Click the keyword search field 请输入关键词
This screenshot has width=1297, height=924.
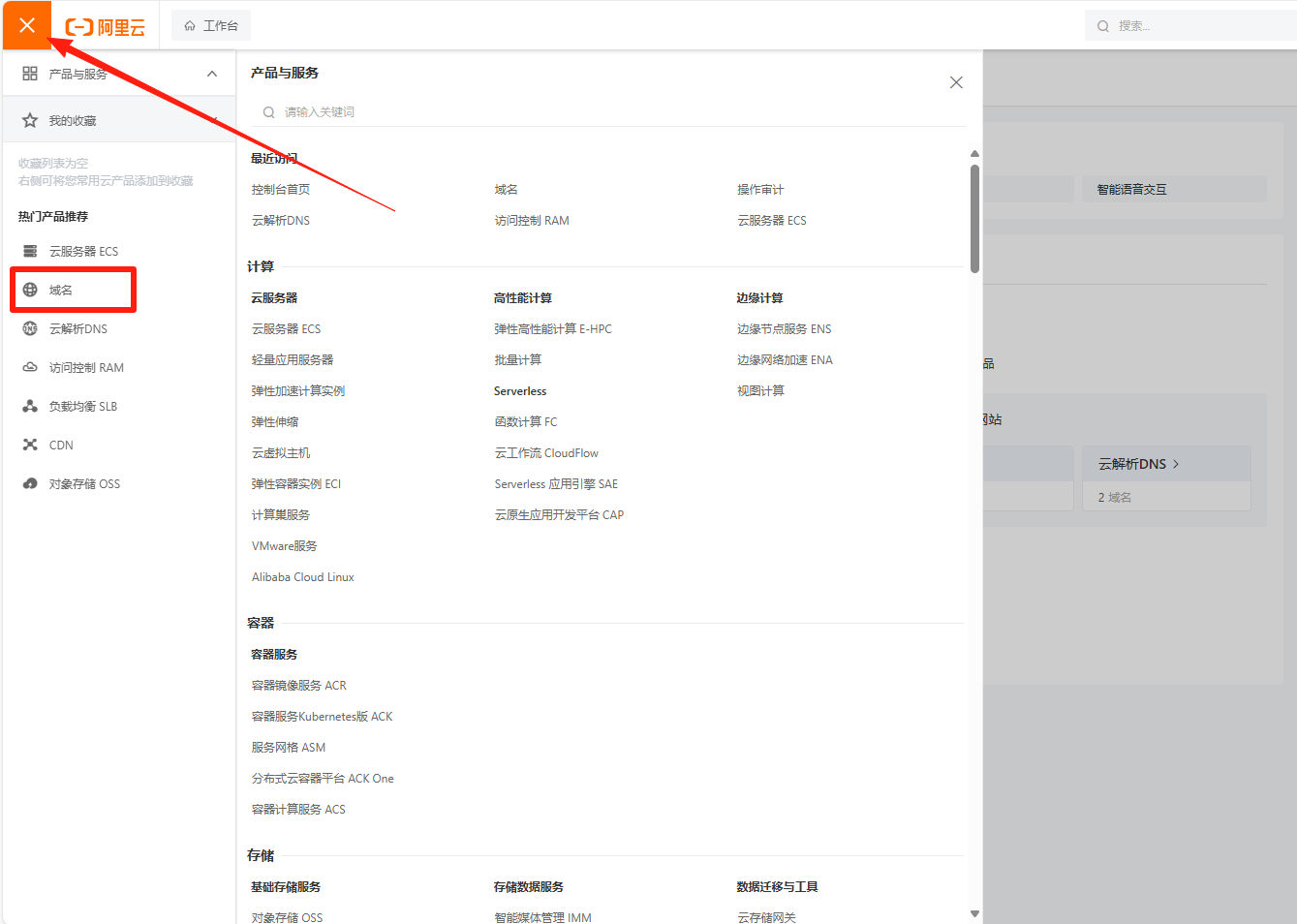click(608, 112)
